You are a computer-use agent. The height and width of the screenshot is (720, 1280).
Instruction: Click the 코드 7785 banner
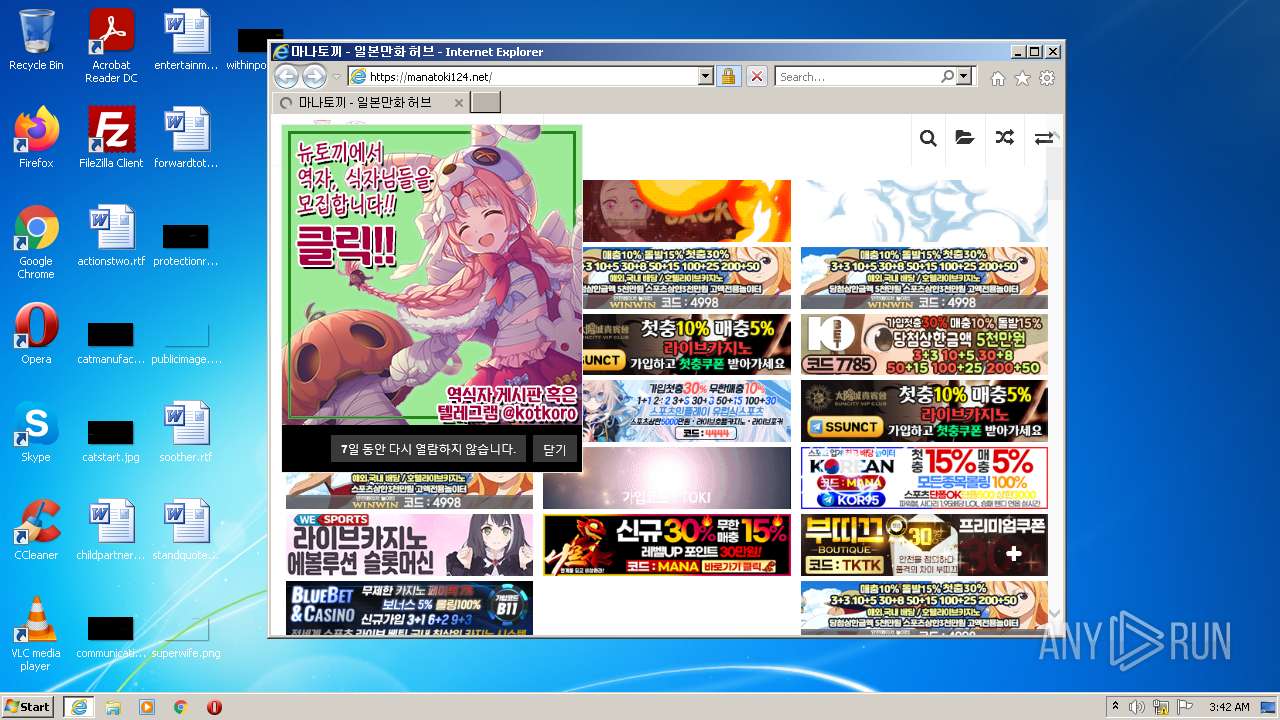(x=924, y=345)
